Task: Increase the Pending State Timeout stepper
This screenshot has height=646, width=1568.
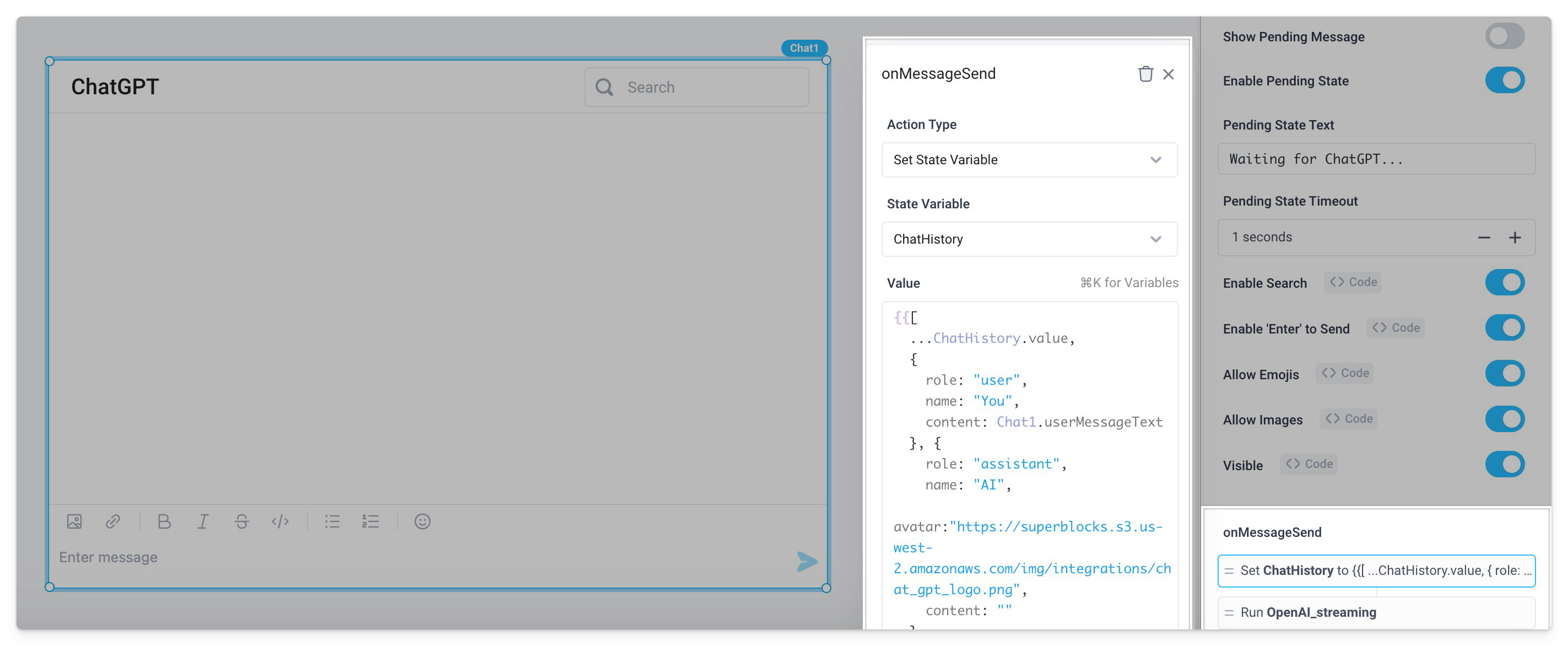Action: [x=1516, y=238]
